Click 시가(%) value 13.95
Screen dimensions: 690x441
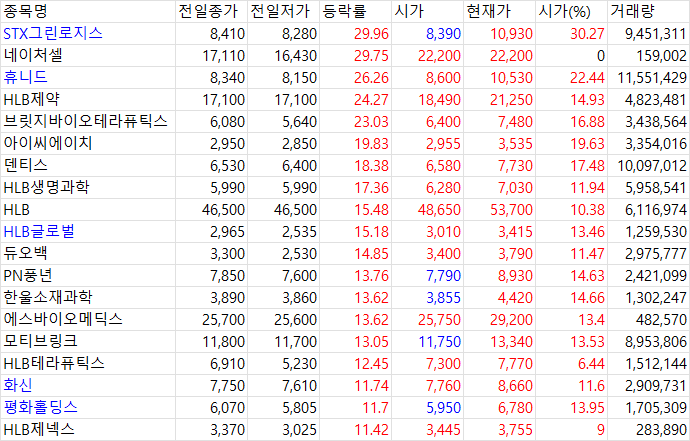[x=587, y=408]
